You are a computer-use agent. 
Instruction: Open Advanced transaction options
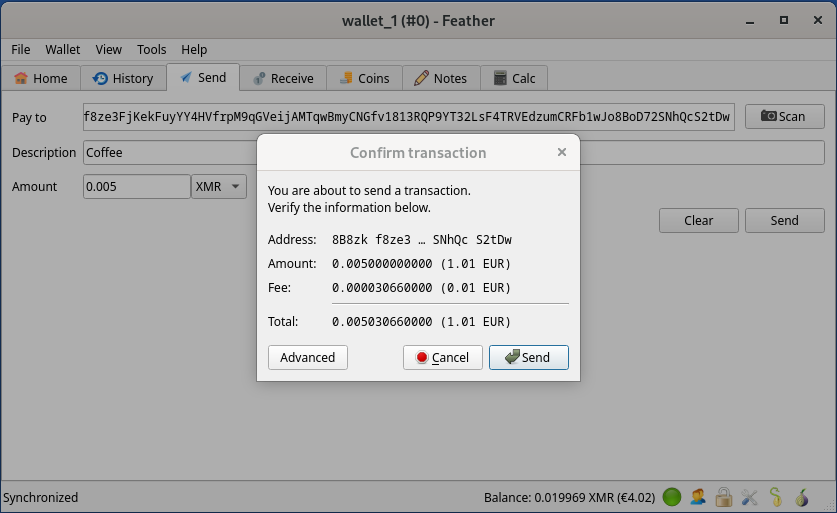point(308,358)
